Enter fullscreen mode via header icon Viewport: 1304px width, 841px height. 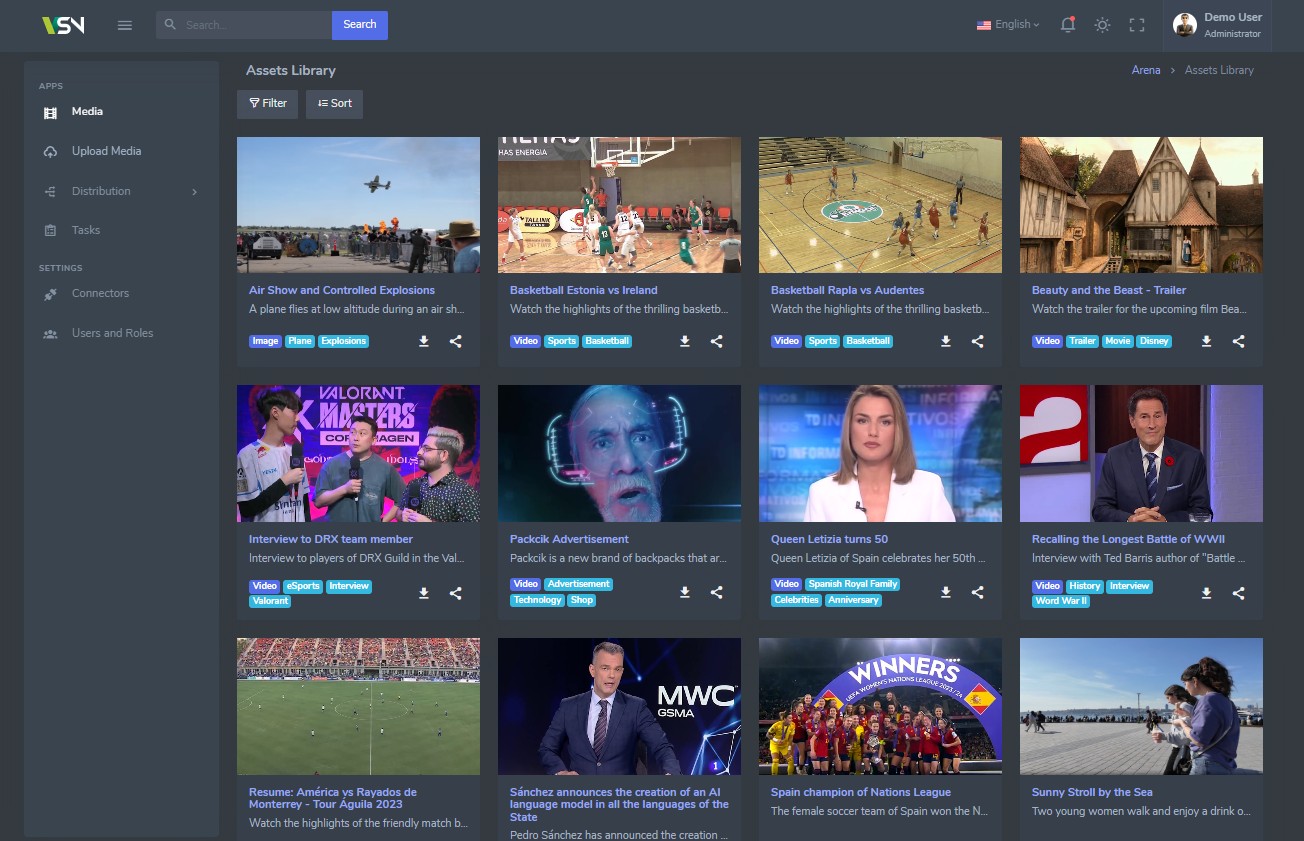(x=1136, y=25)
